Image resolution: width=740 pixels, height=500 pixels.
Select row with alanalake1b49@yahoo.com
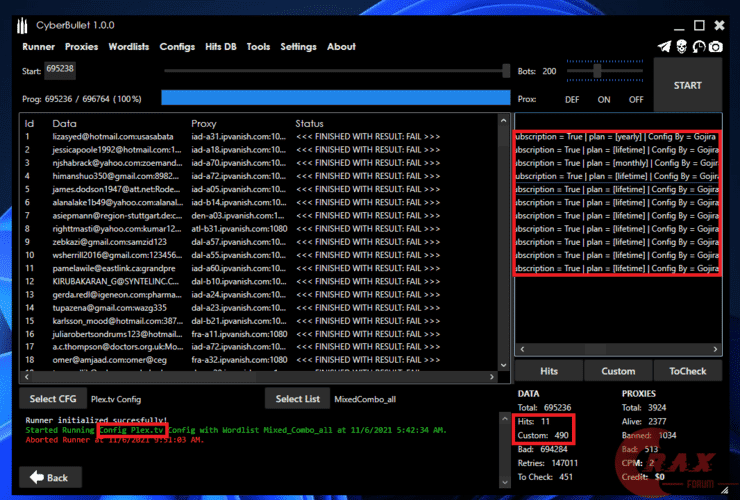(x=259, y=203)
